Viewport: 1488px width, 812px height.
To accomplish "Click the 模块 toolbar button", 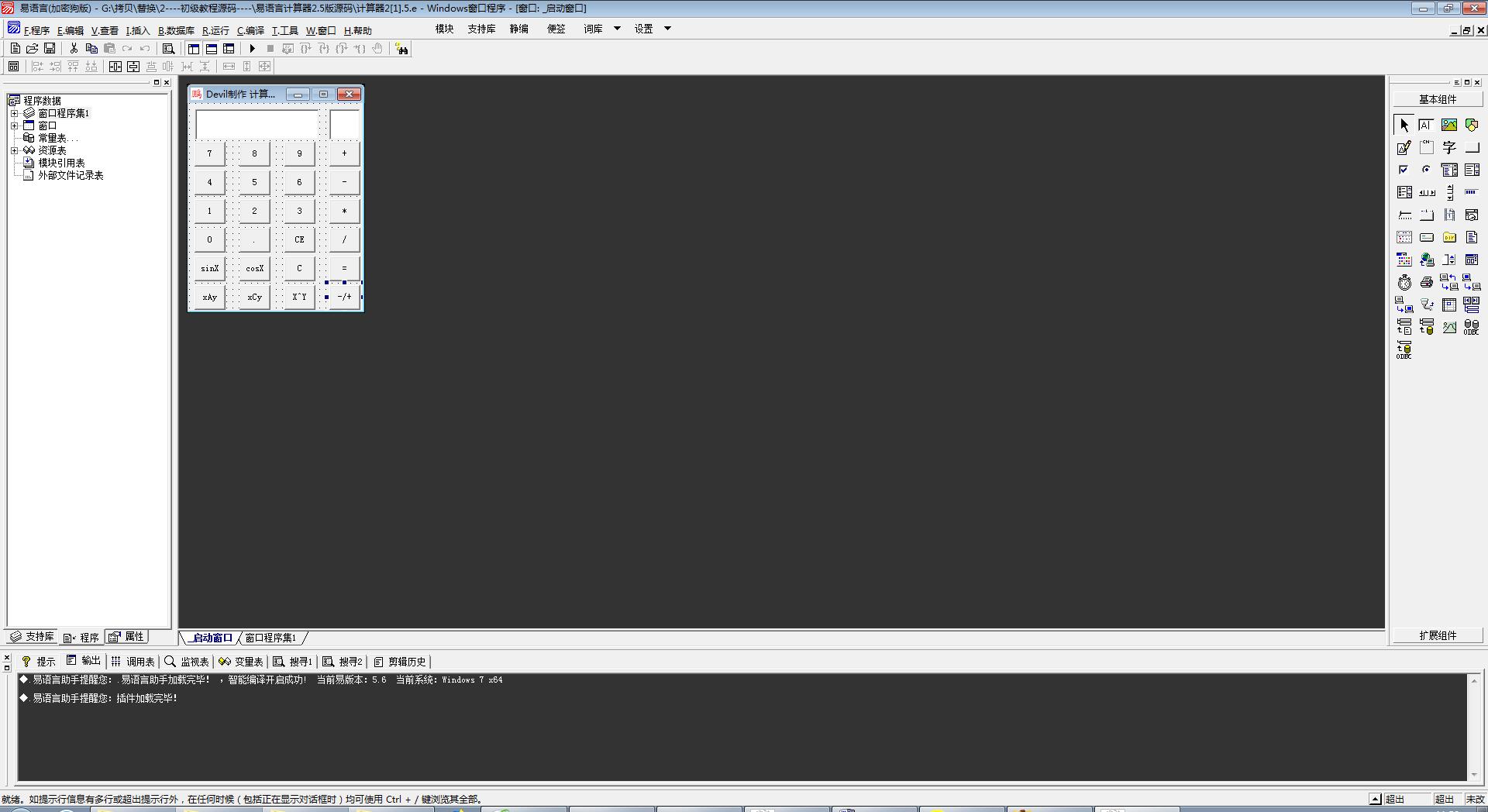I will (445, 29).
